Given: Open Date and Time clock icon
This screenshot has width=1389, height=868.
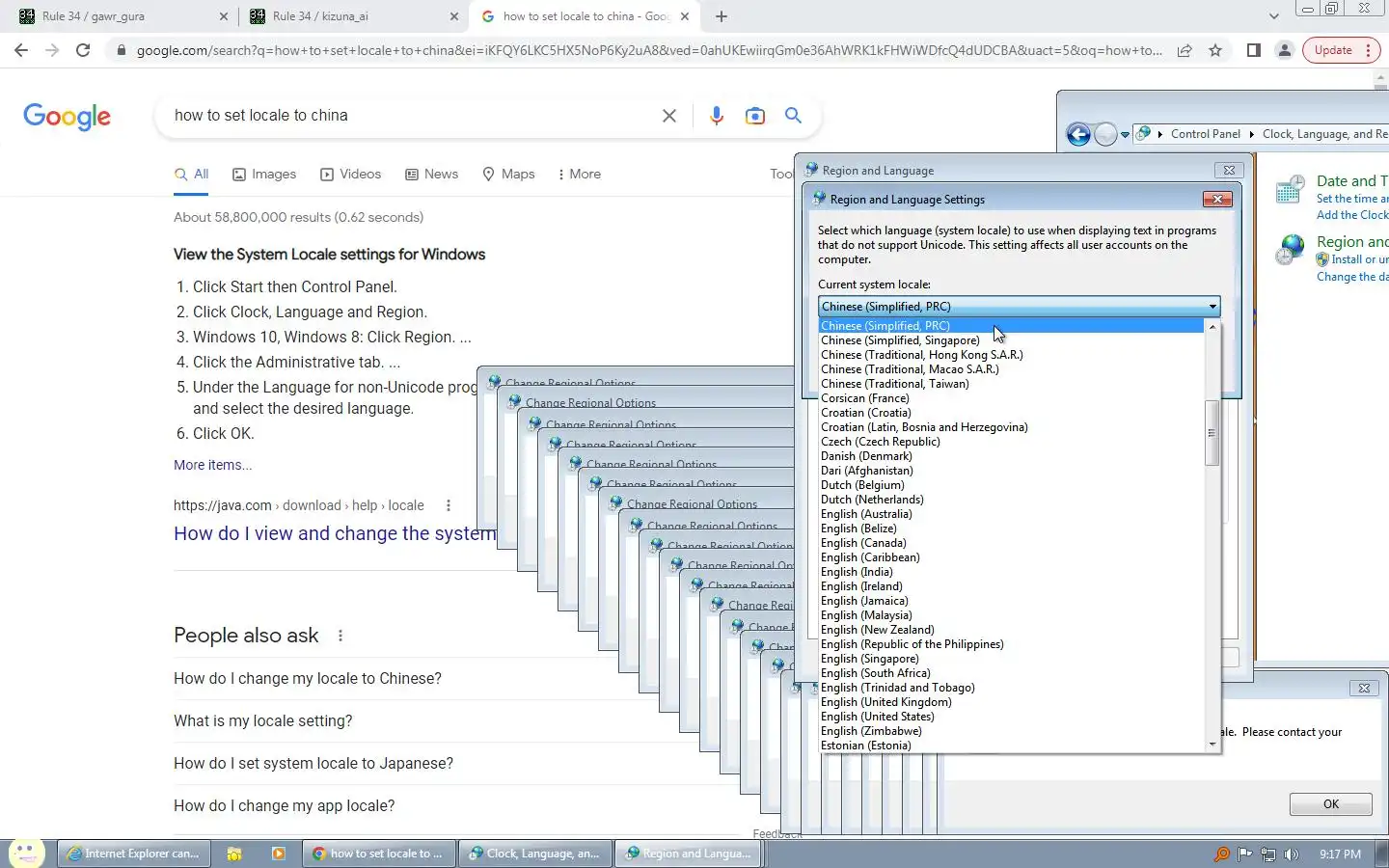Looking at the screenshot, I should pyautogui.click(x=1290, y=190).
